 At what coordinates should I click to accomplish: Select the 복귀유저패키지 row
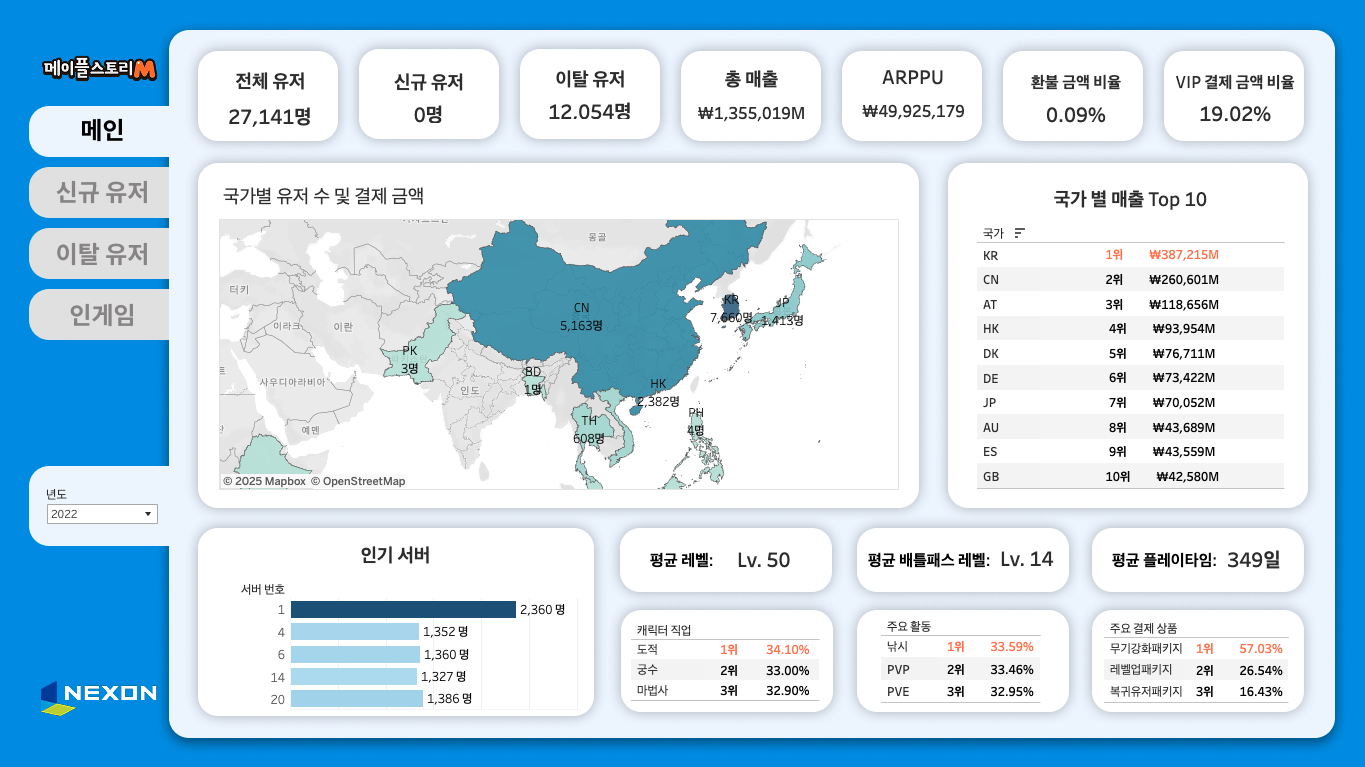click(x=1197, y=691)
